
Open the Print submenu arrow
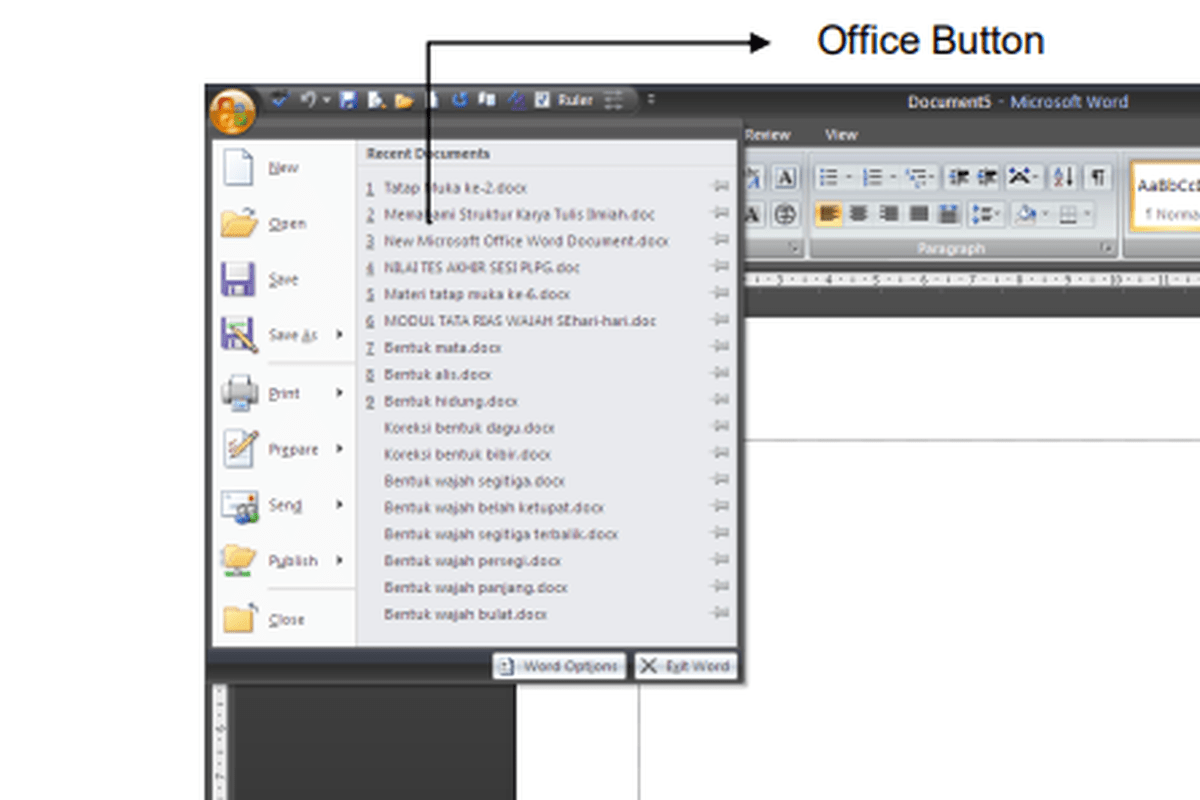point(337,393)
